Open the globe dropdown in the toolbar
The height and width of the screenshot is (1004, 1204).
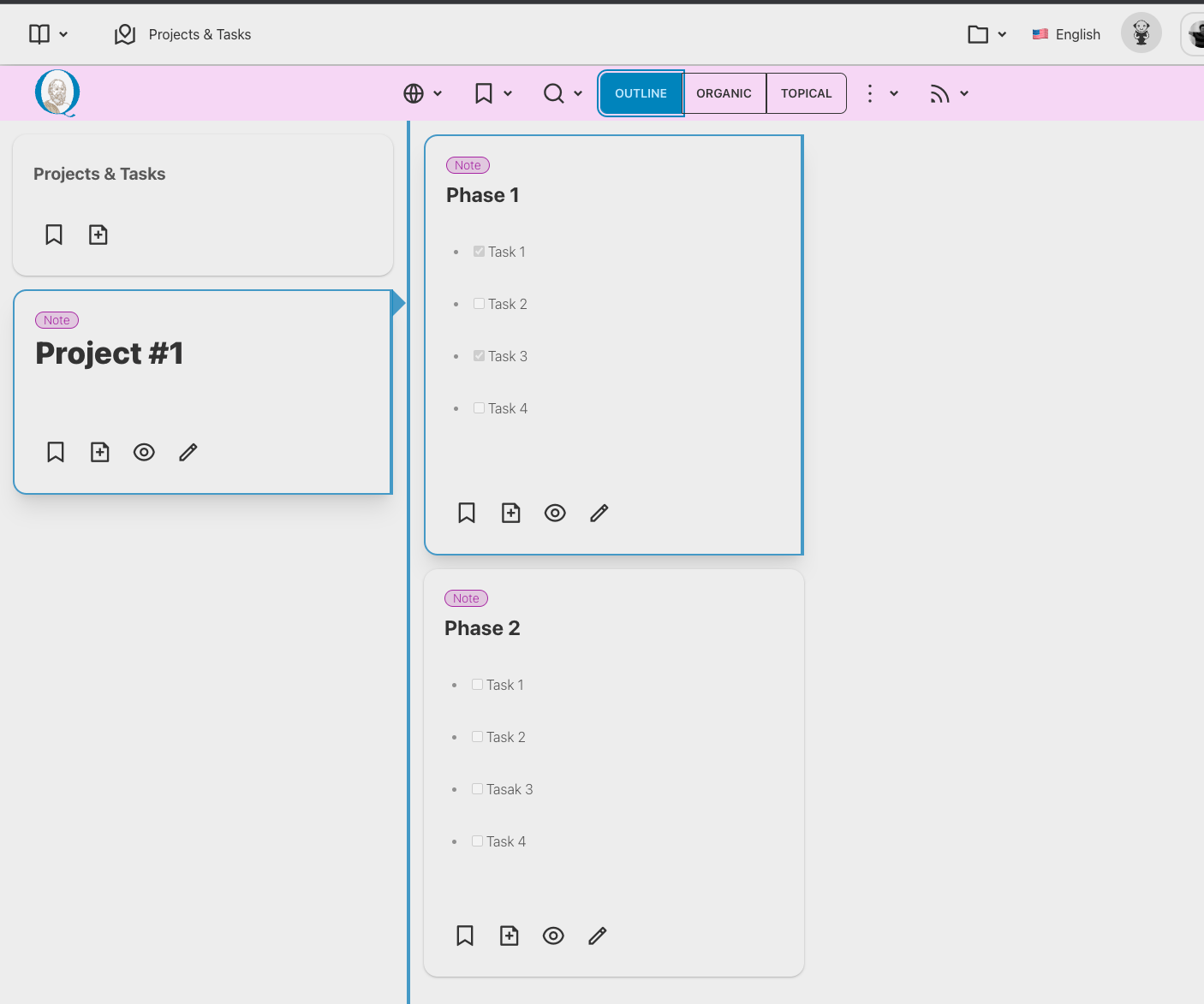click(423, 93)
